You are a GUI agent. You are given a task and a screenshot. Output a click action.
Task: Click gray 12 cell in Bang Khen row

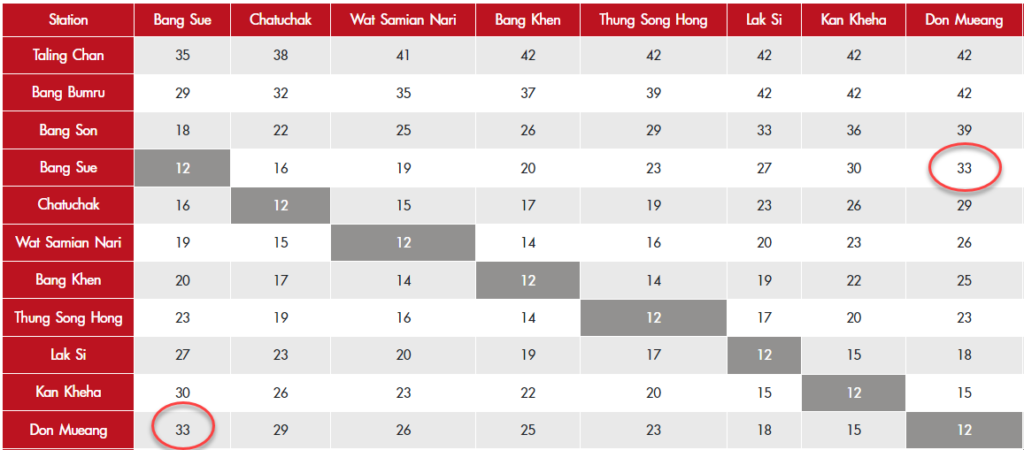pos(528,280)
